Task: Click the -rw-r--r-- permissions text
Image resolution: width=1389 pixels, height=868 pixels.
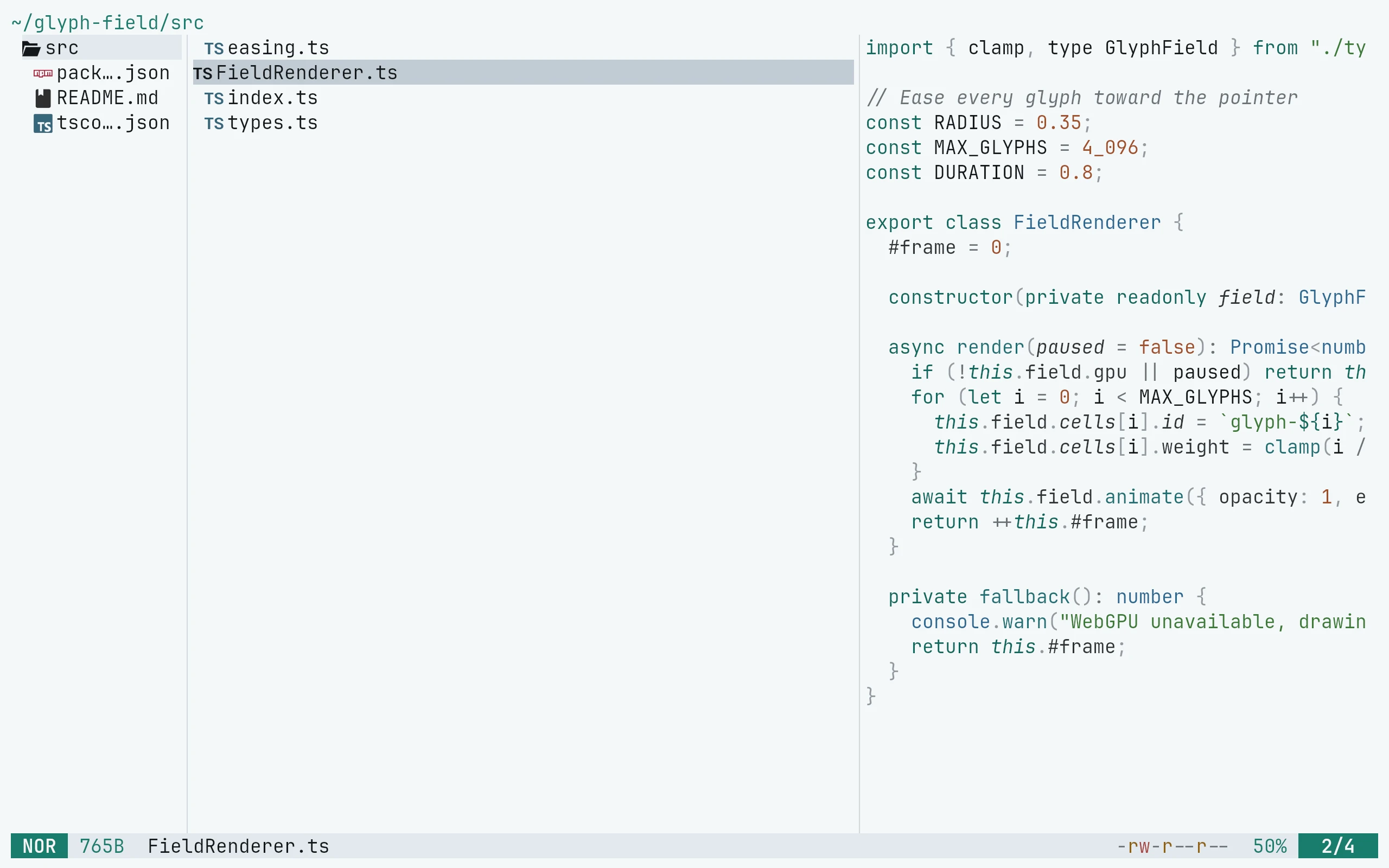Action: 1172,846
